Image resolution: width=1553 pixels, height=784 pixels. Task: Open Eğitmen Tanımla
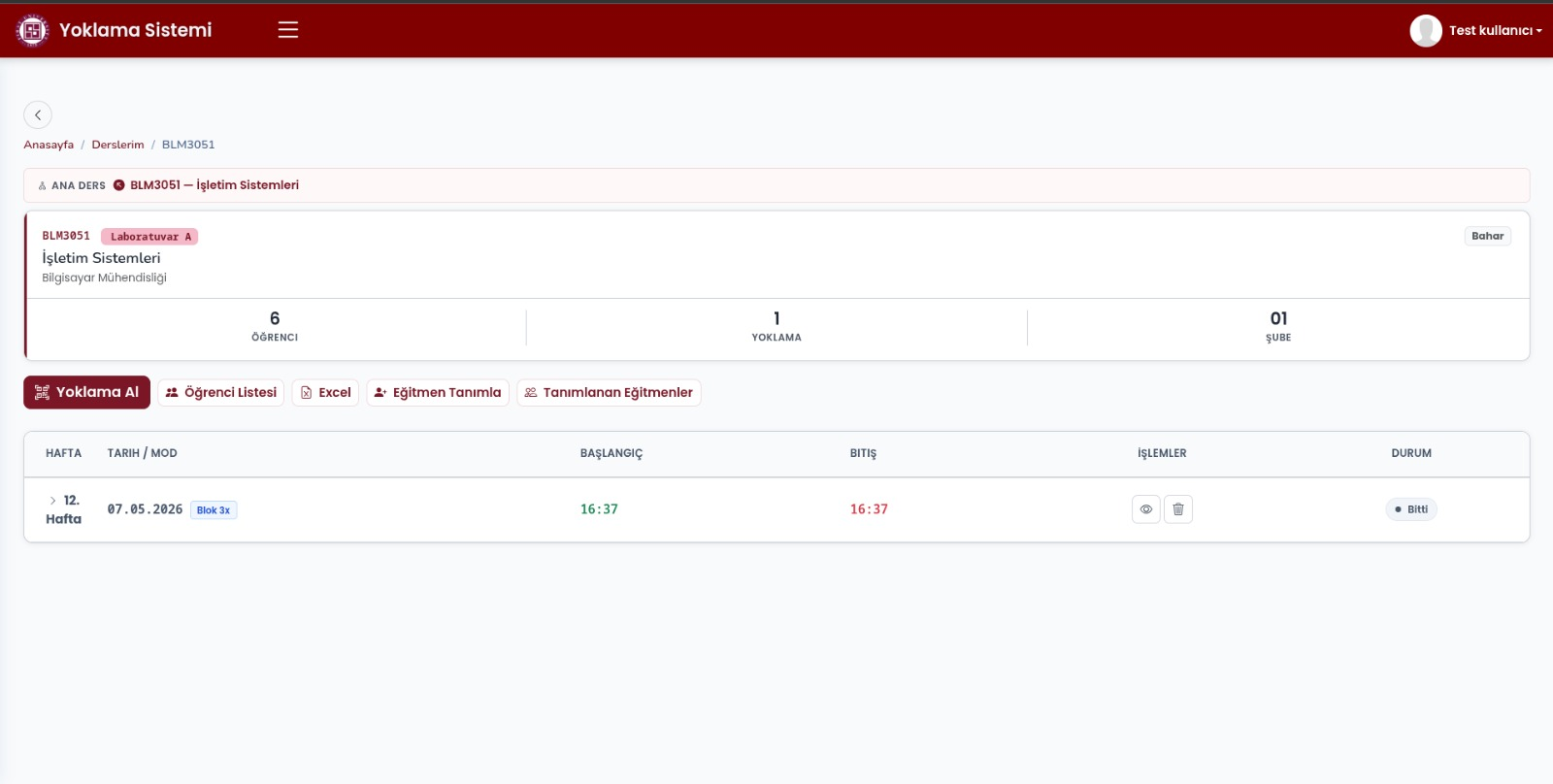tap(438, 393)
